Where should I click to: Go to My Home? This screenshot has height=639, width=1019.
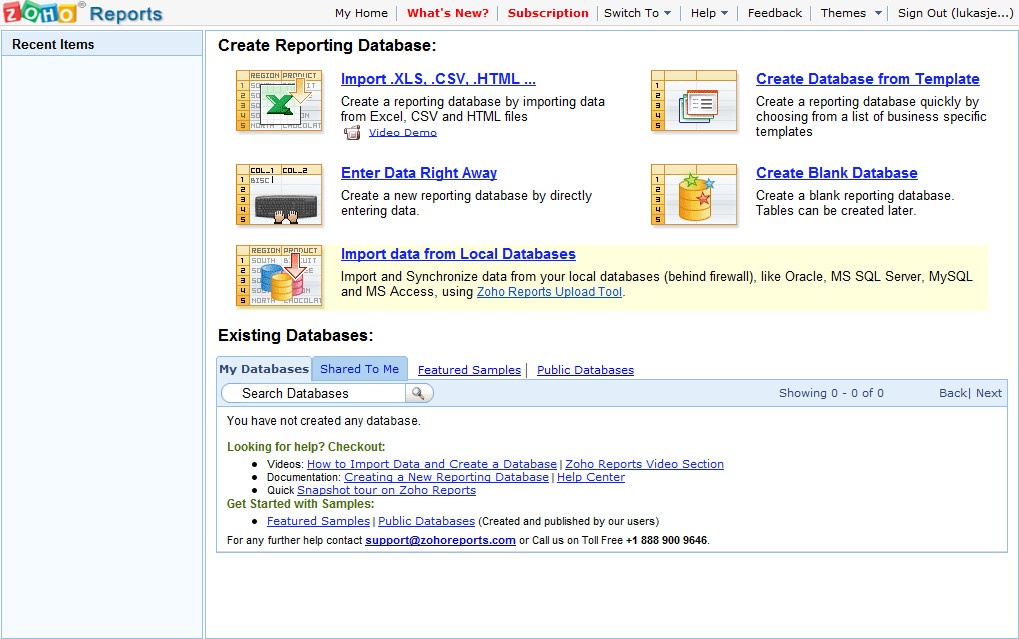tap(361, 13)
